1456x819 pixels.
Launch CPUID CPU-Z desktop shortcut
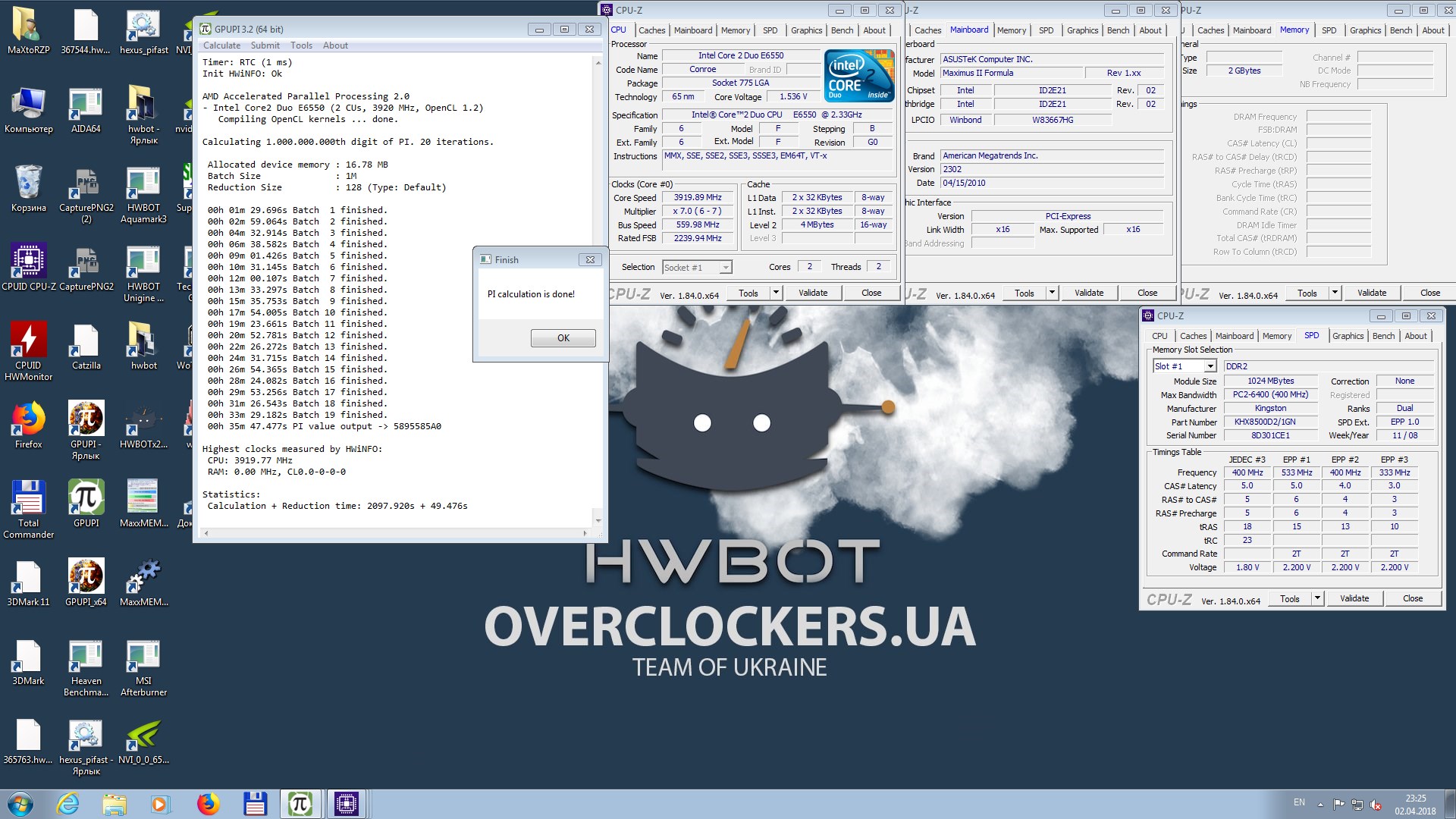tap(28, 267)
